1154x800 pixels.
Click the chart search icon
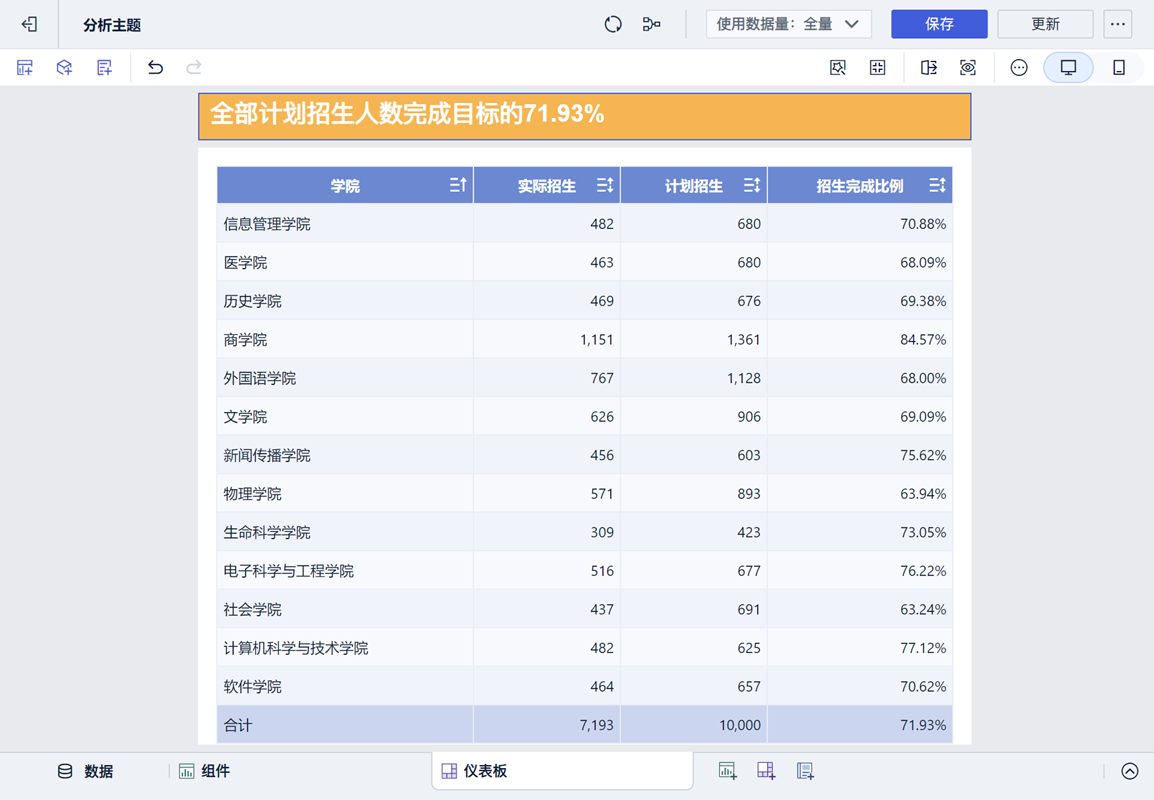pos(838,68)
